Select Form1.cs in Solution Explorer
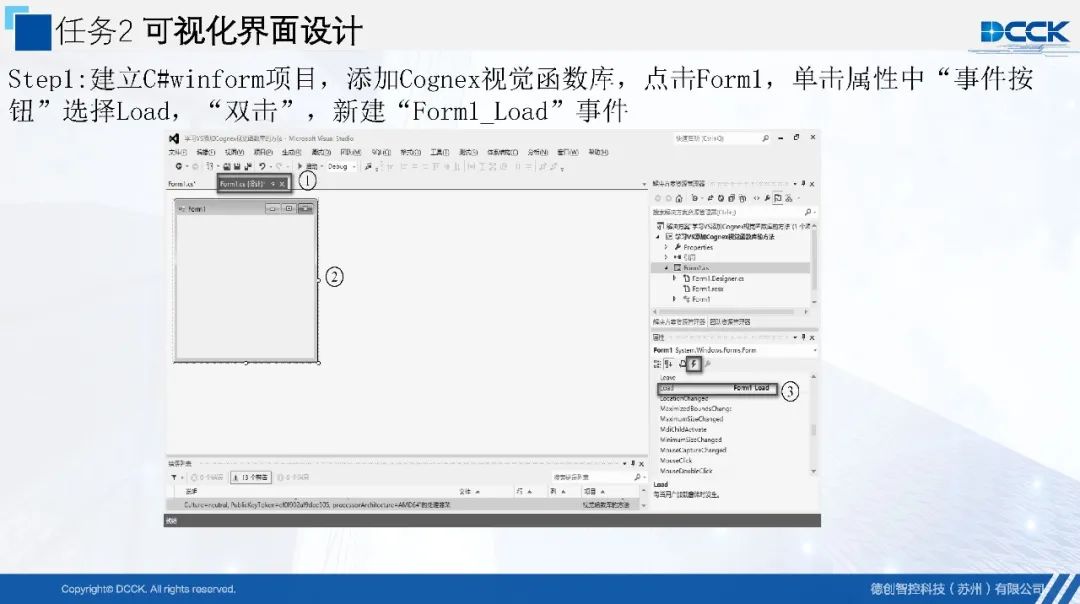1080x604 pixels. [x=697, y=268]
